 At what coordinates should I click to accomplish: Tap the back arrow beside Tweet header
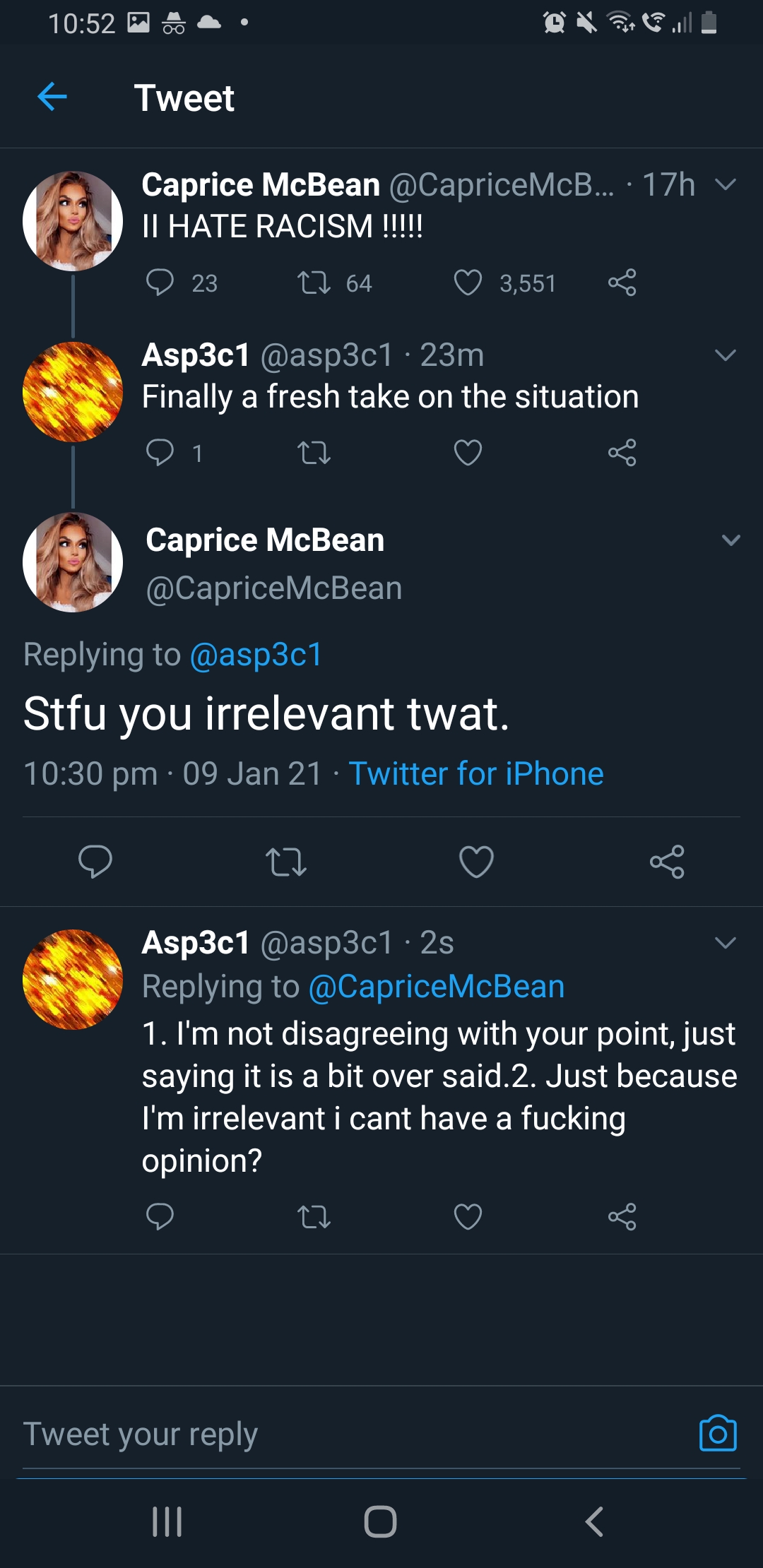point(52,97)
